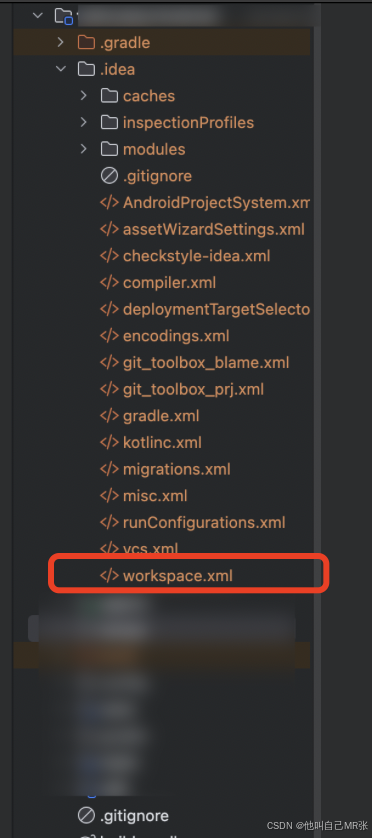Click XML icon beside encodings.xml
372x838 pixels.
(109, 336)
